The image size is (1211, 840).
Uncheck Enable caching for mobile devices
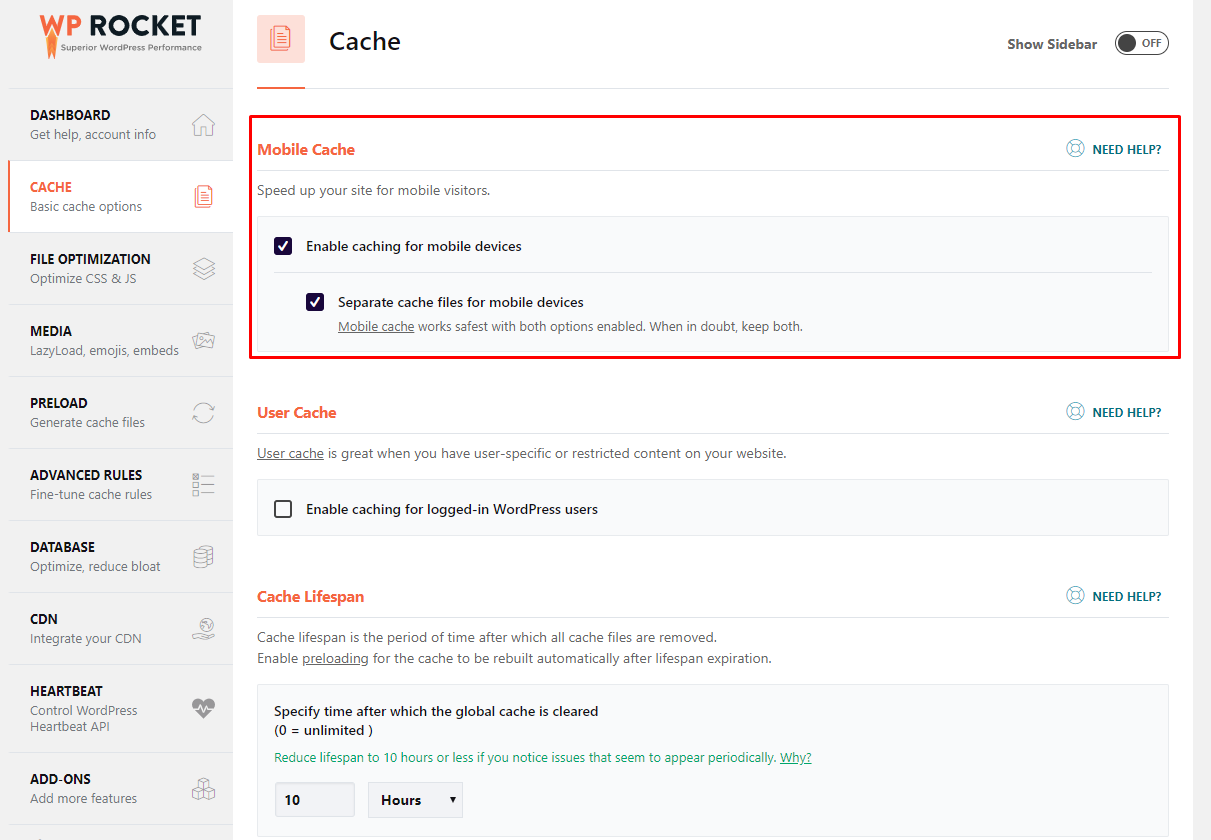point(283,246)
